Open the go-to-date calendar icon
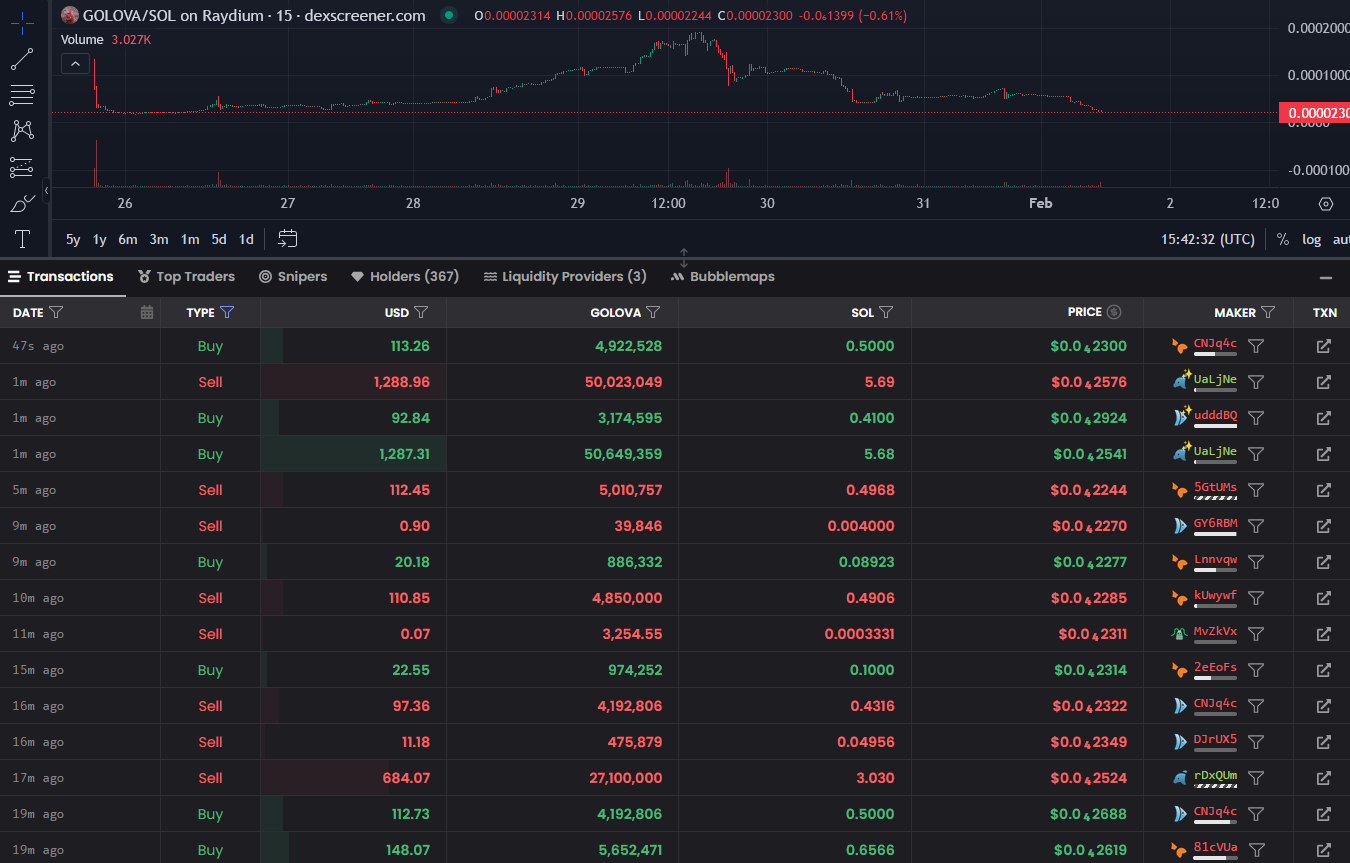This screenshot has height=863, width=1350. (x=287, y=239)
